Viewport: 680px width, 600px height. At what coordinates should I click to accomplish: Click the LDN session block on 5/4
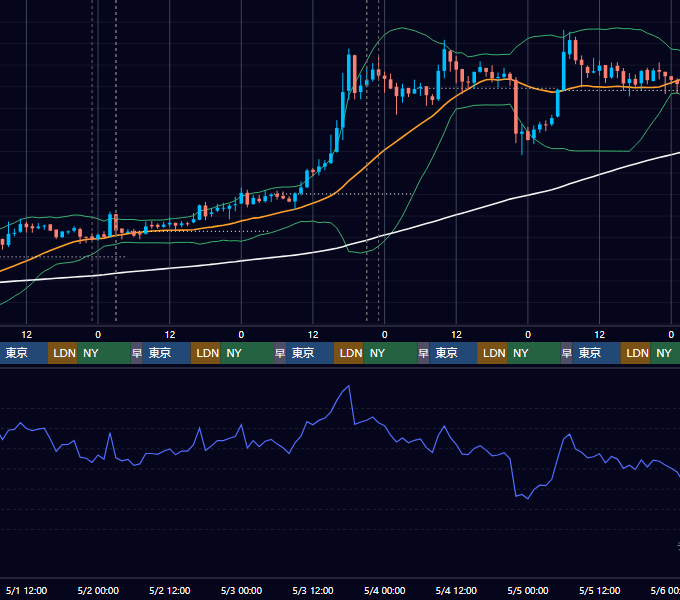(492, 353)
